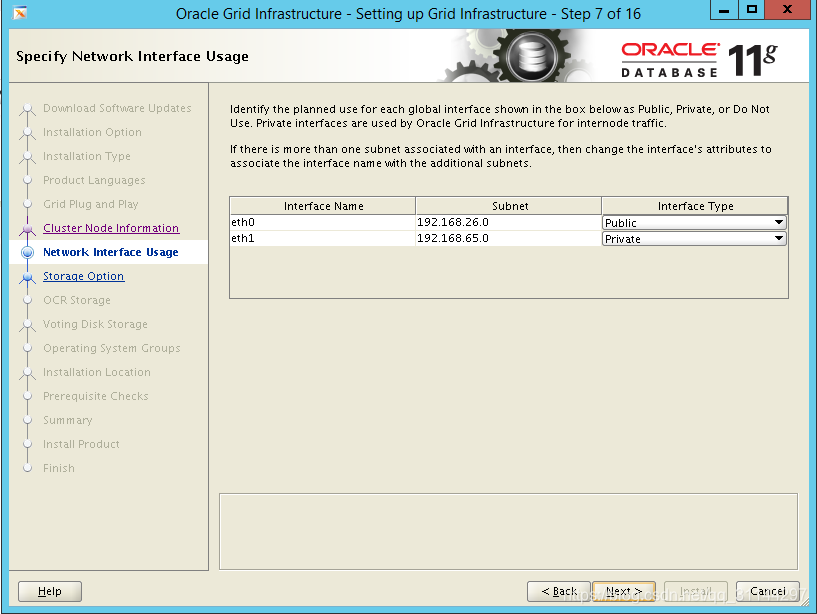This screenshot has width=817, height=614.
Task: Cancel the Grid Infrastructure installer
Action: (x=768, y=592)
